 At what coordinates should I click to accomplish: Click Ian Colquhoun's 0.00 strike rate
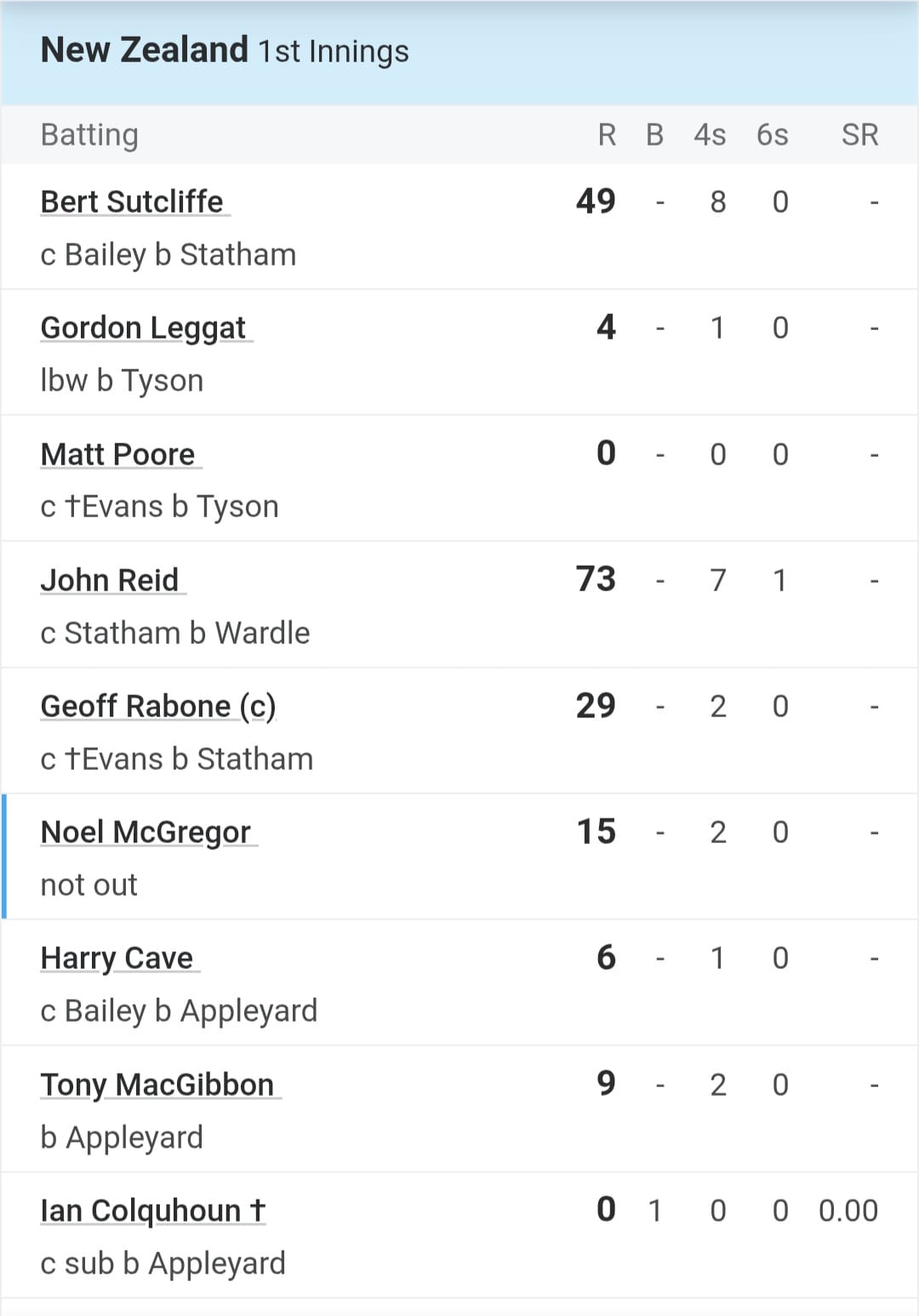pos(848,1211)
